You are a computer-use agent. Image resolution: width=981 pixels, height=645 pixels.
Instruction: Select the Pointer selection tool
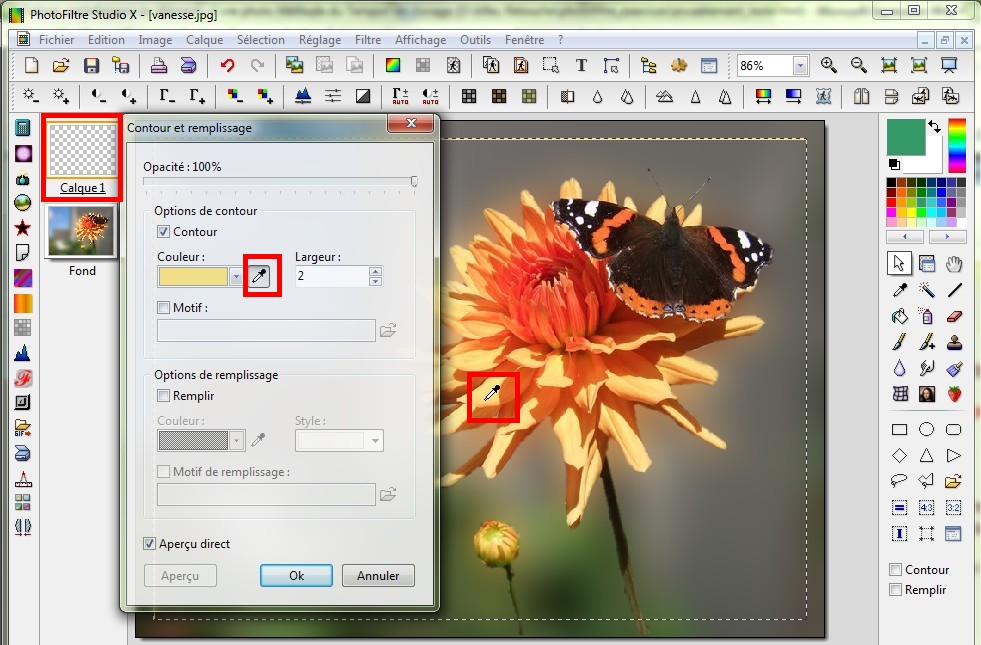pyautogui.click(x=899, y=264)
